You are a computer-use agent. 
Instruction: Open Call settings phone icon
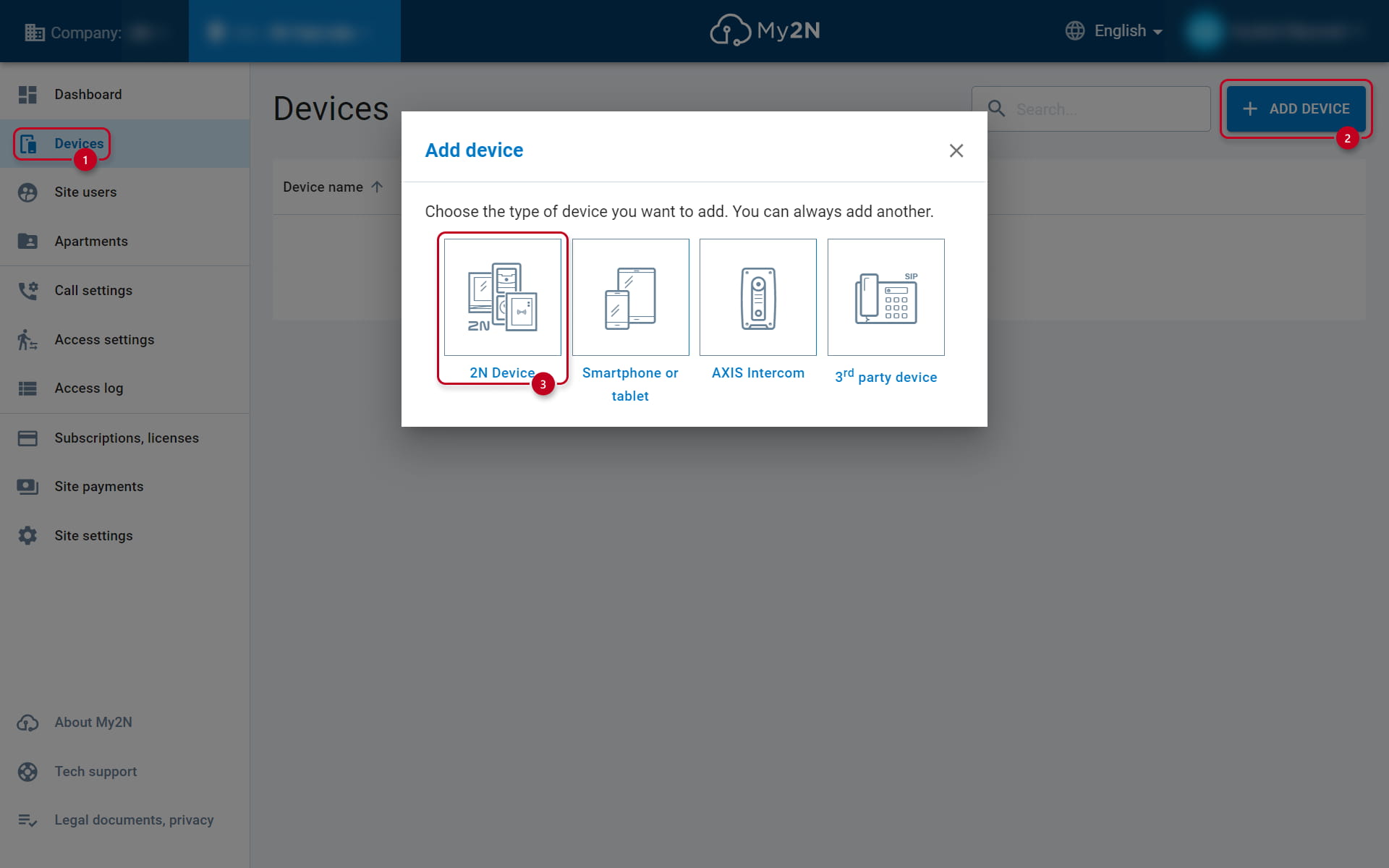[27, 290]
